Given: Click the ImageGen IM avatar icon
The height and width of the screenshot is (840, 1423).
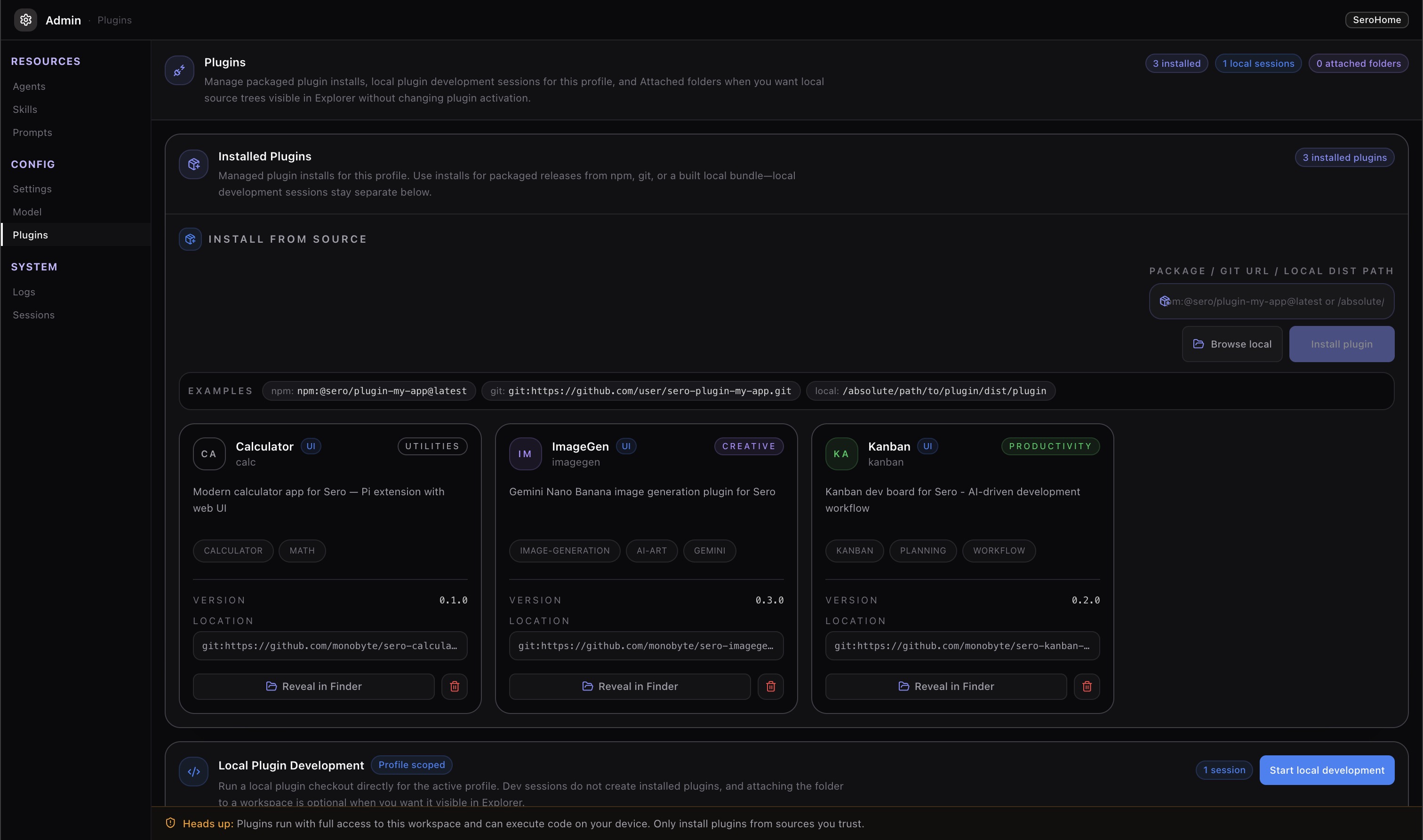Looking at the screenshot, I should (x=525, y=453).
